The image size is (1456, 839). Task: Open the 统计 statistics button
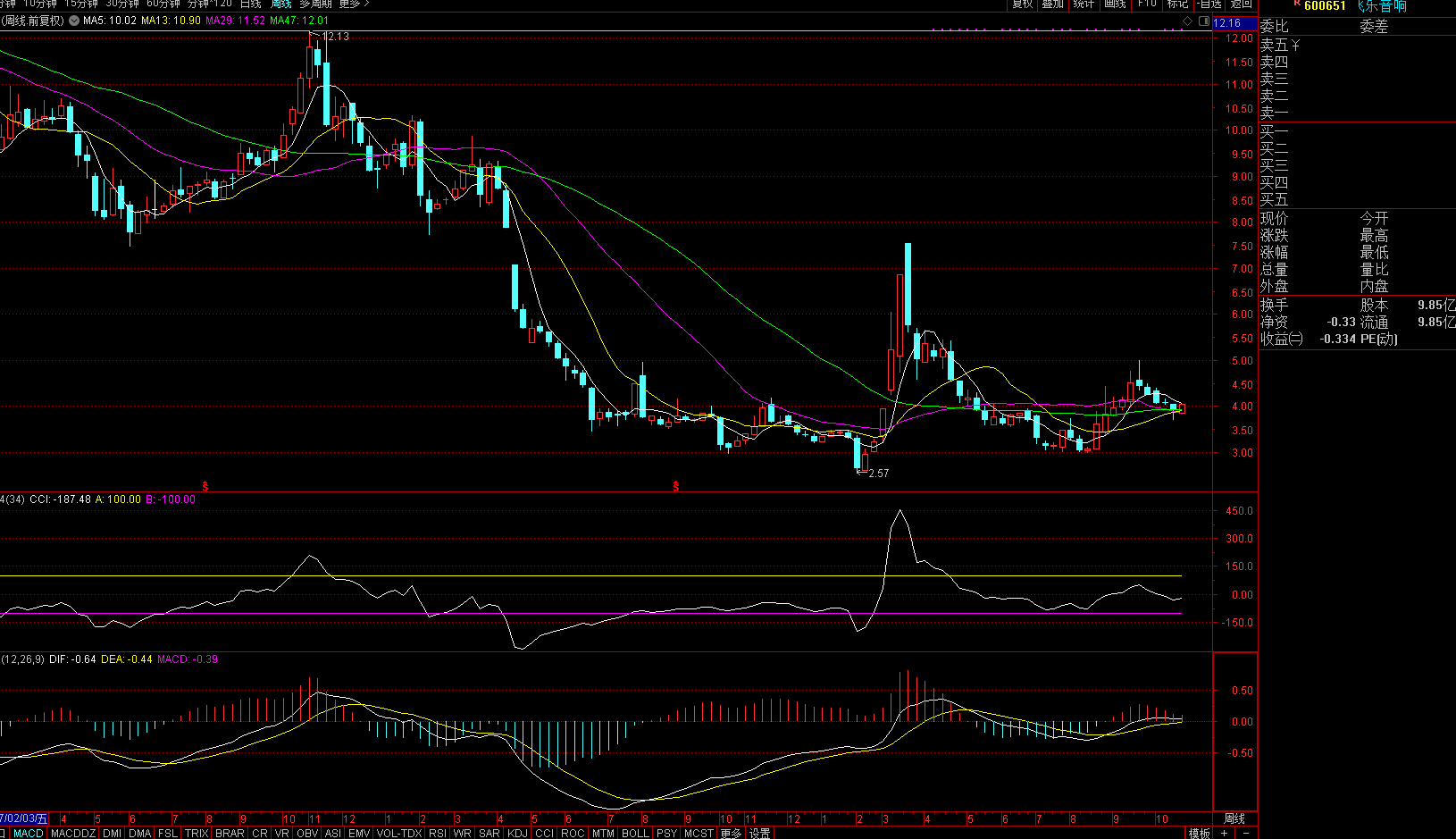pos(1083,4)
